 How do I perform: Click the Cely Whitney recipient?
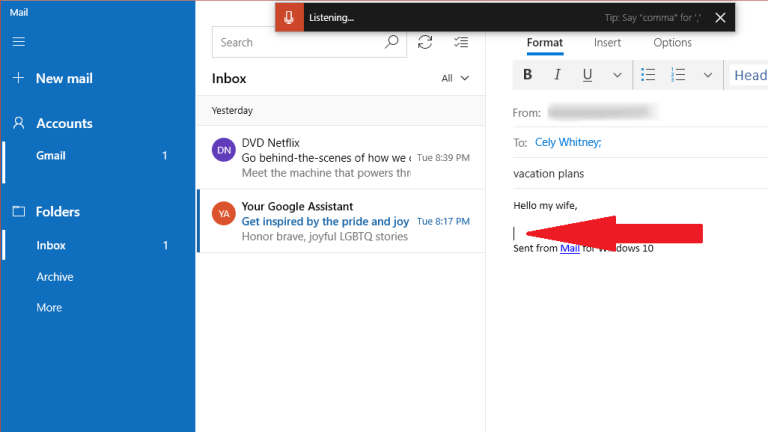click(568, 142)
